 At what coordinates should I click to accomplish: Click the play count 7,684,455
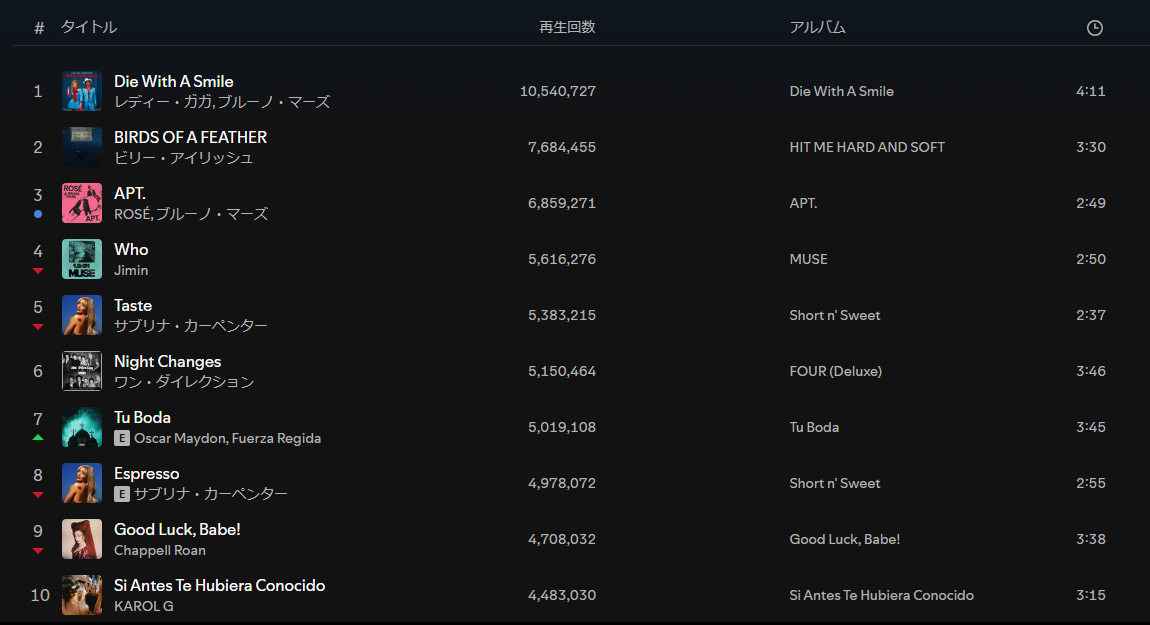(562, 147)
